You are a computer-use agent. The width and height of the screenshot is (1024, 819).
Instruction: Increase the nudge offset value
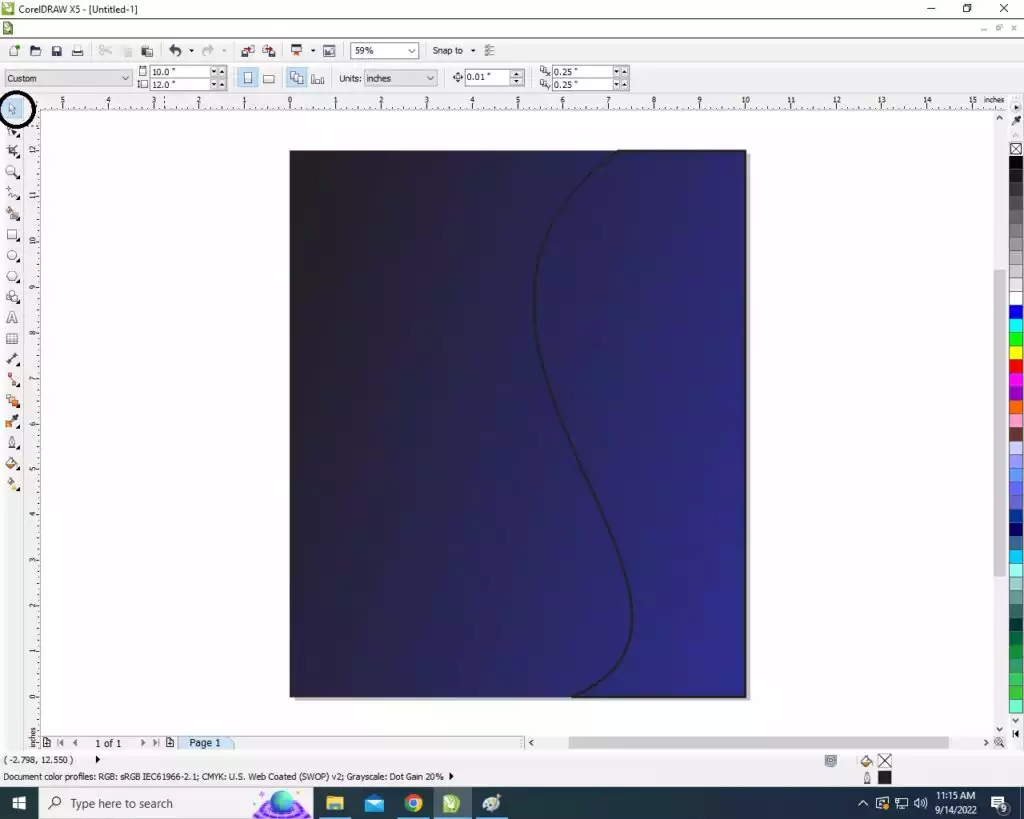(517, 74)
